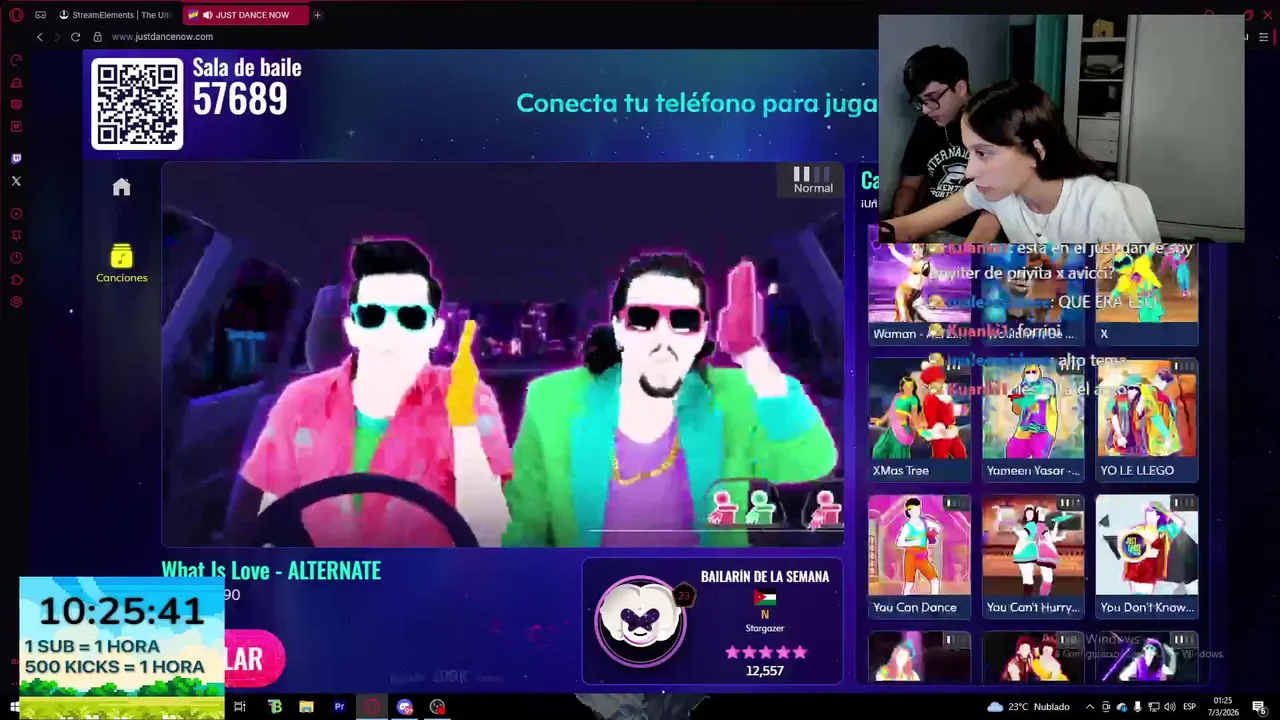The image size is (1280, 720).
Task: Click the pink play button under song title
Action: [254, 659]
